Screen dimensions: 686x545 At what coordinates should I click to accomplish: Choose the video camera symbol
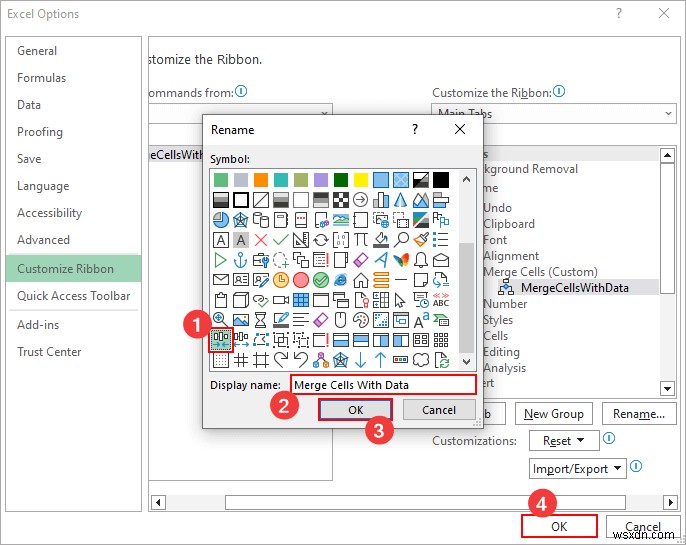(x=280, y=300)
